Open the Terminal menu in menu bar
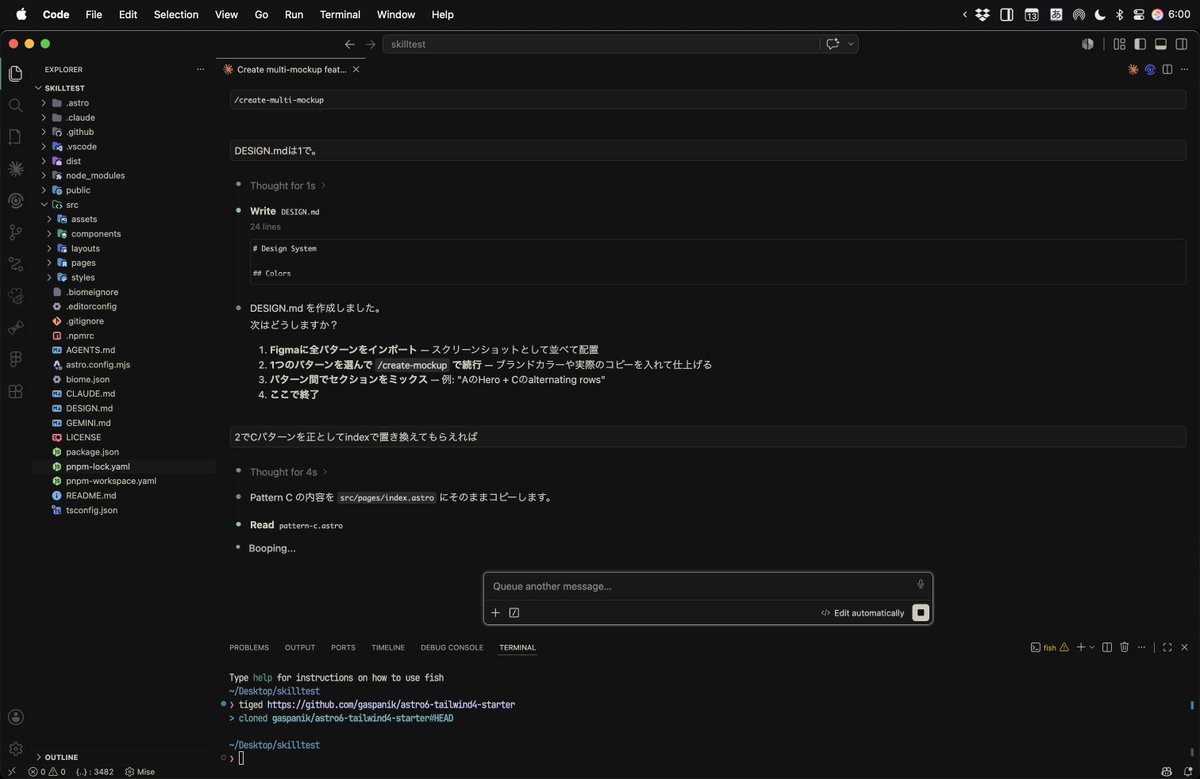This screenshot has height=779, width=1200. (340, 14)
